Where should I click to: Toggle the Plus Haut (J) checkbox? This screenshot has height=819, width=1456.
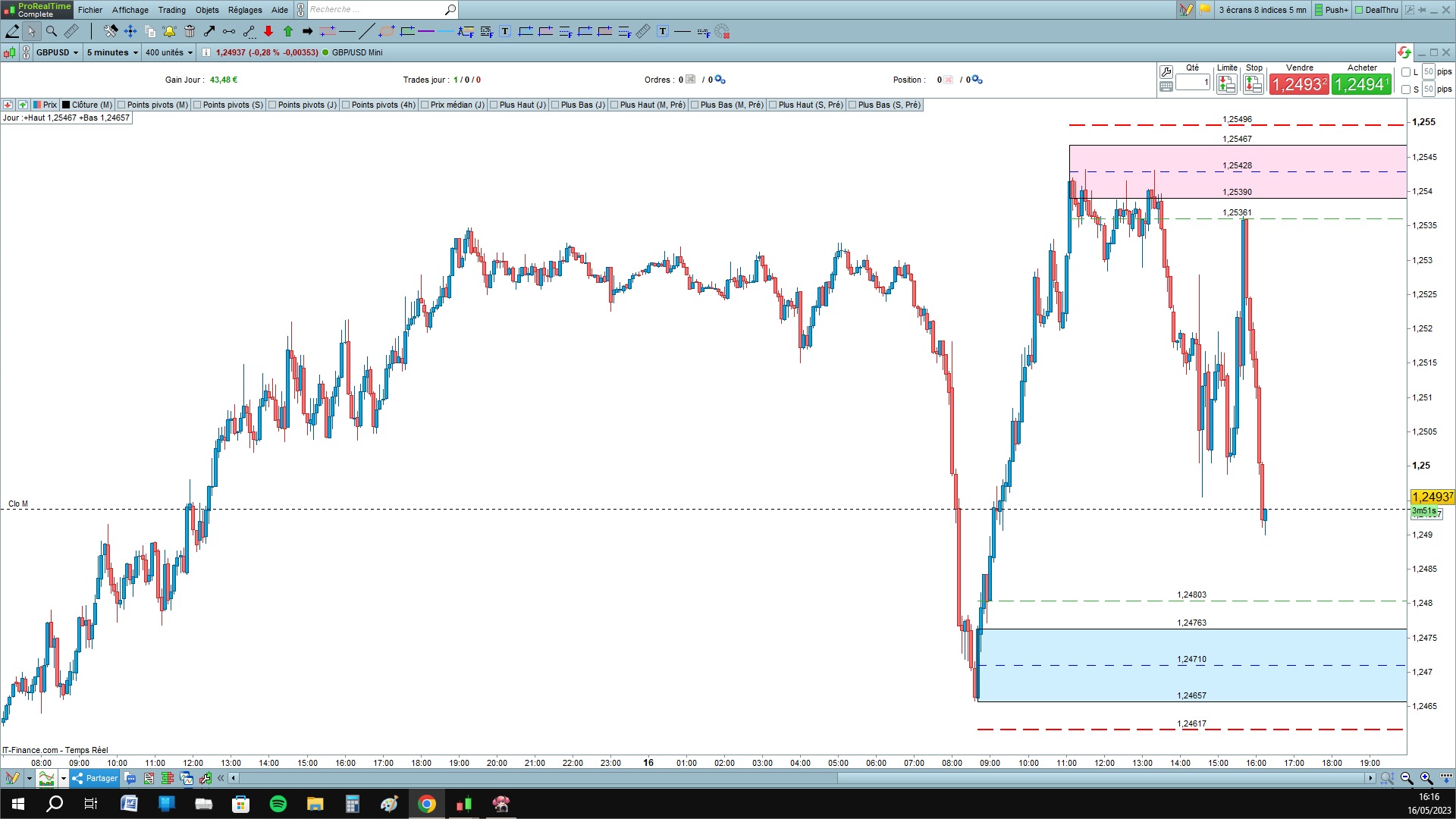(x=494, y=105)
